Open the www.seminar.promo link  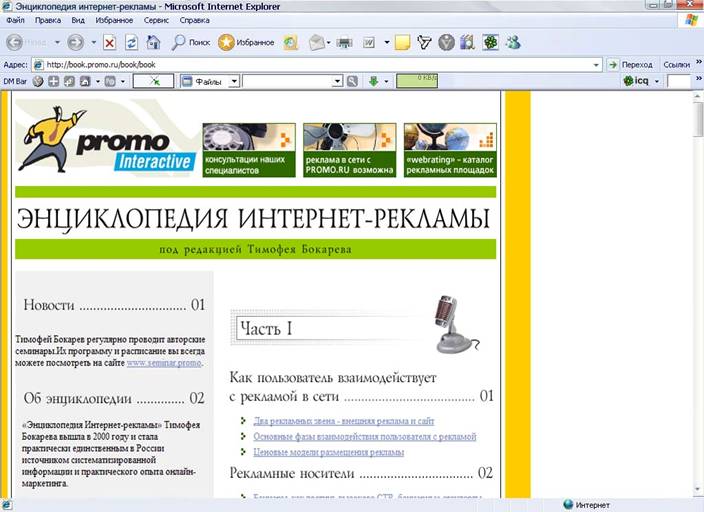click(164, 363)
